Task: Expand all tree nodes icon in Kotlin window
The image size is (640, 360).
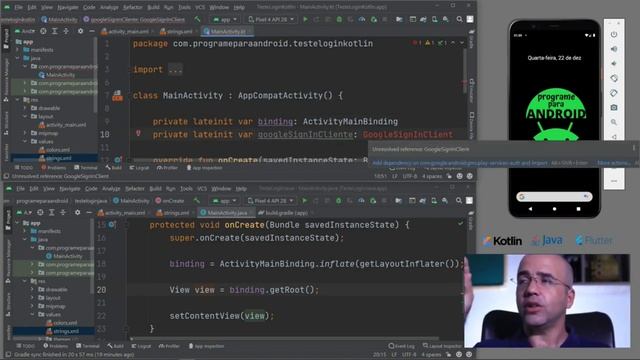Action: [55, 31]
